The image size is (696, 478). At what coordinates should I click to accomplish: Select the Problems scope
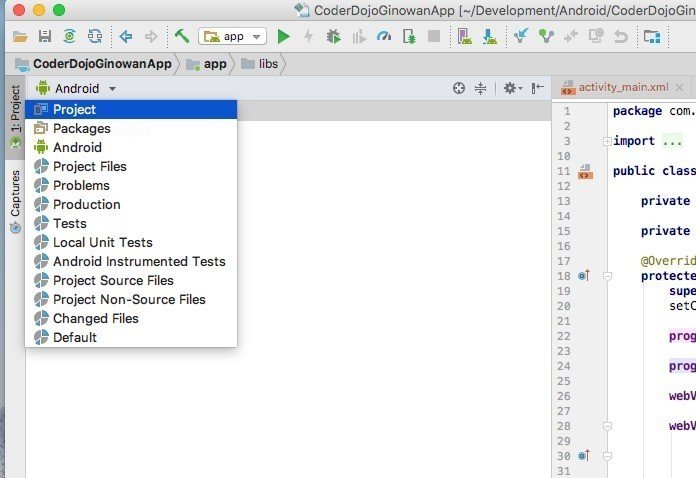(131, 186)
